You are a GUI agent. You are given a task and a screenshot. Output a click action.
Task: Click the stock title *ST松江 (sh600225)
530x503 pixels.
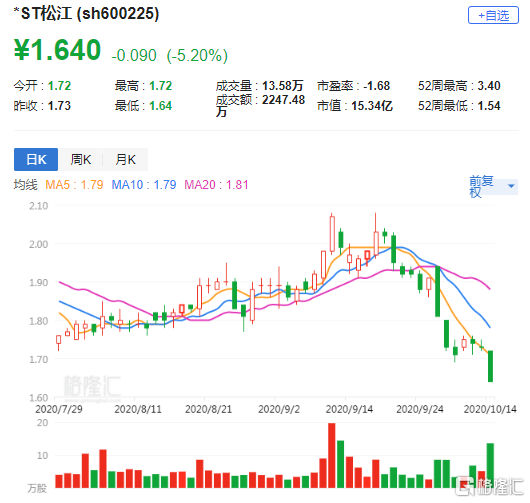pyautogui.click(x=86, y=14)
